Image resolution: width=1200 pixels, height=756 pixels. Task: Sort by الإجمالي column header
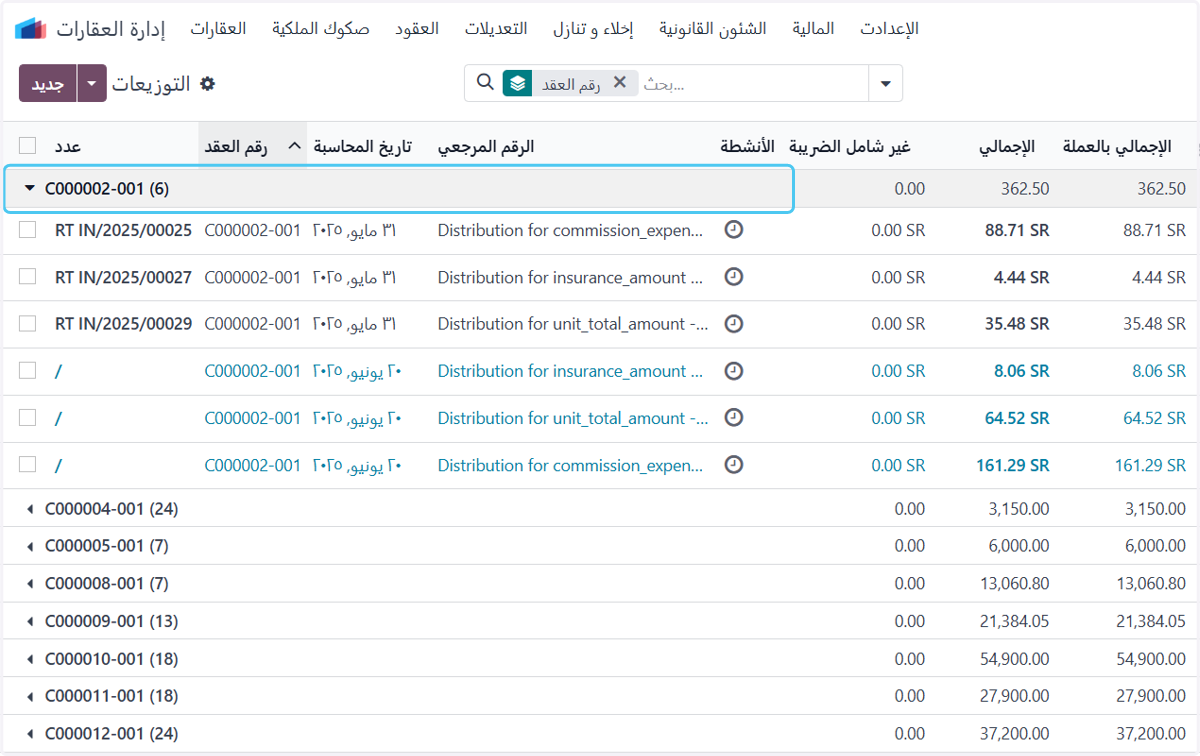[x=1007, y=147]
